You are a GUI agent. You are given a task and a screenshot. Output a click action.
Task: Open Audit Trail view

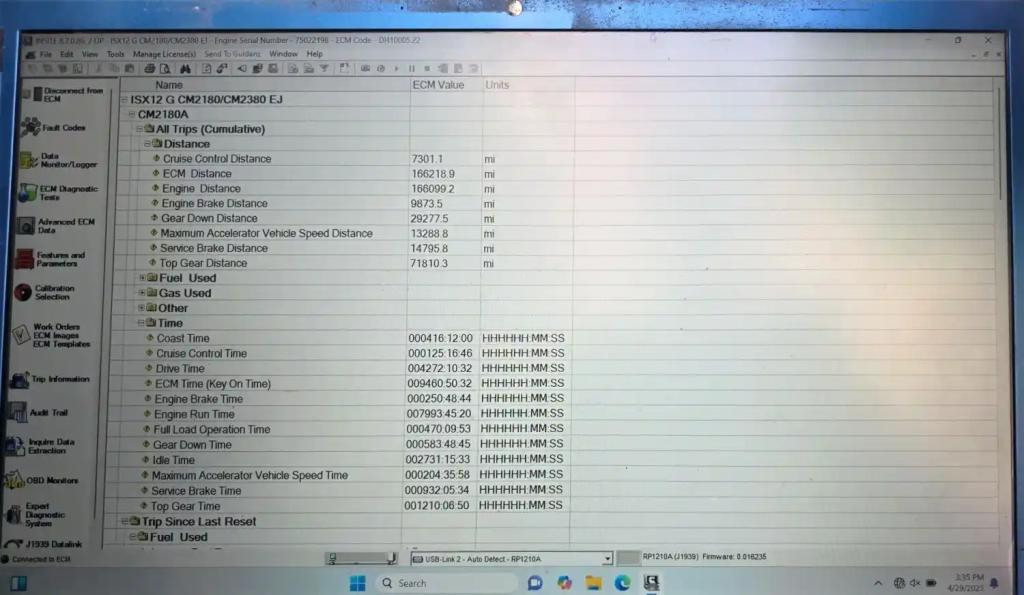coord(46,413)
